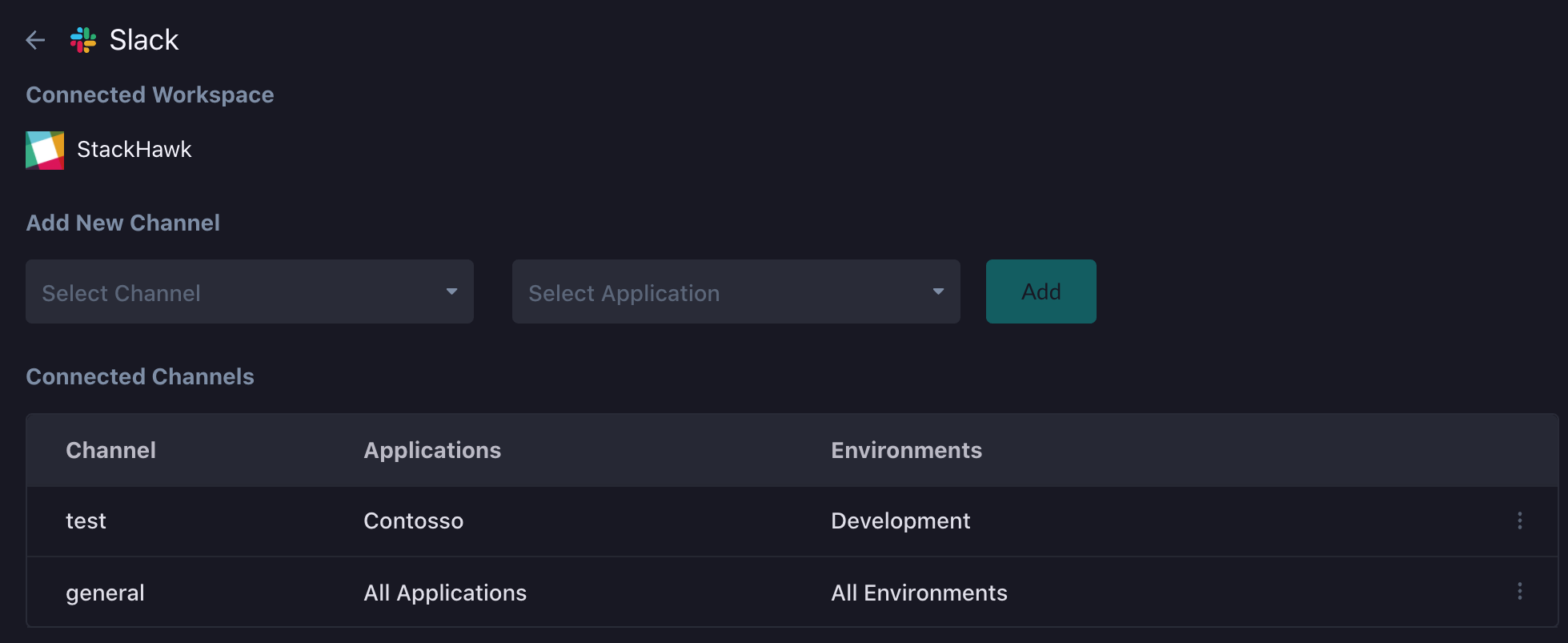Click the Development environment entry
This screenshot has width=1568, height=643.
tap(900, 521)
